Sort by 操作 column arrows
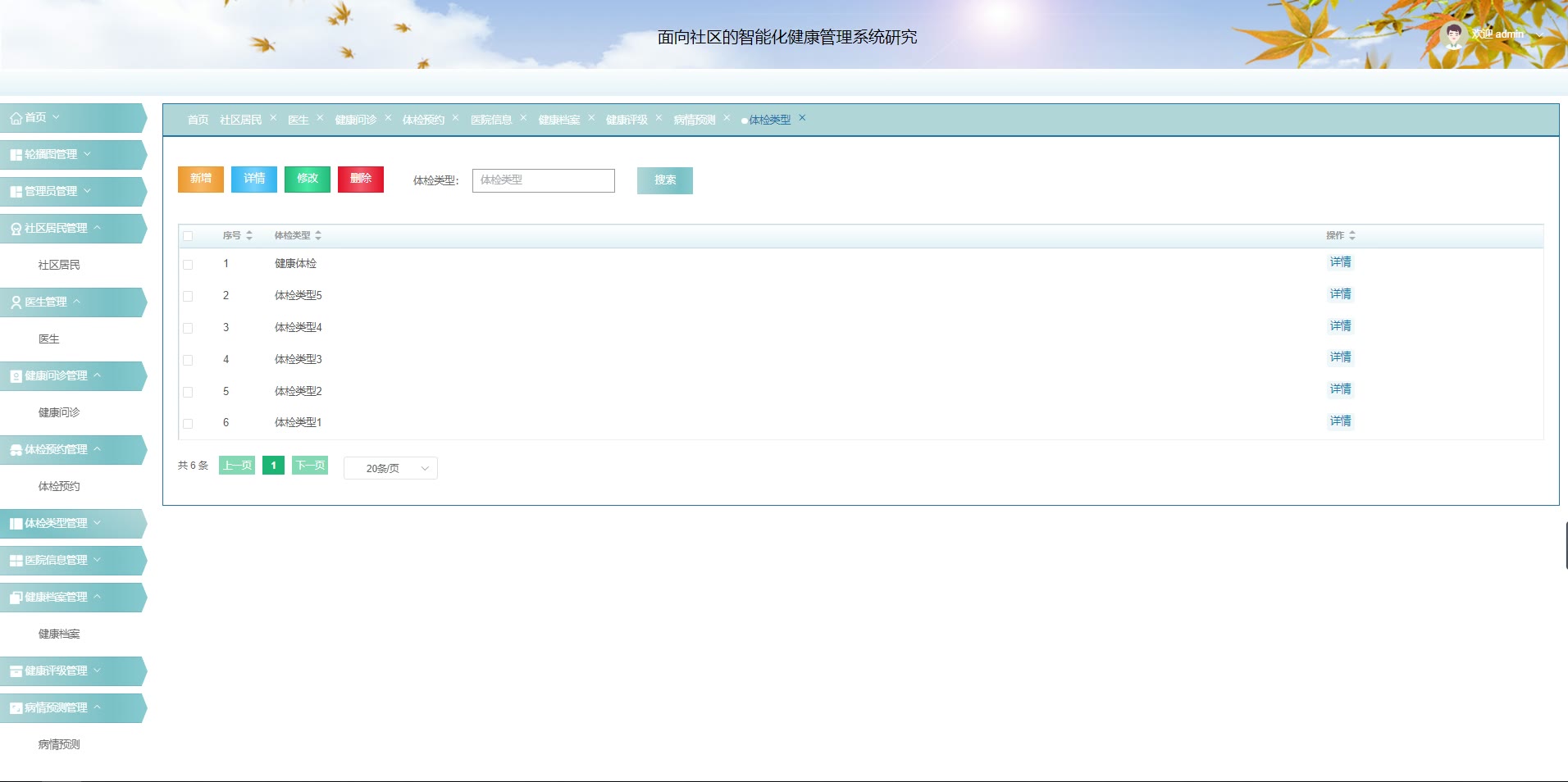1568x782 pixels. (x=1352, y=235)
